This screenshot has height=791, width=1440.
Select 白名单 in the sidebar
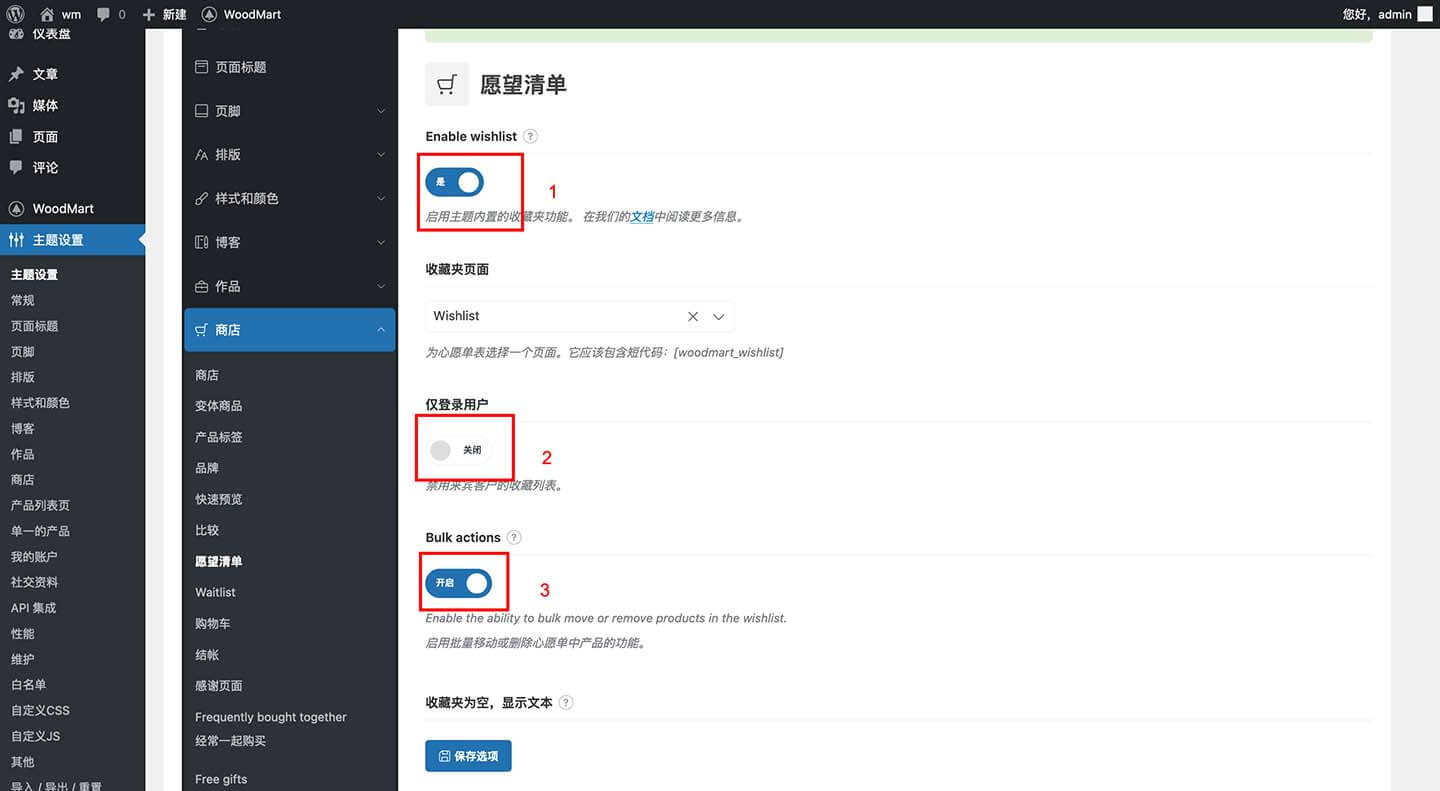(28, 685)
